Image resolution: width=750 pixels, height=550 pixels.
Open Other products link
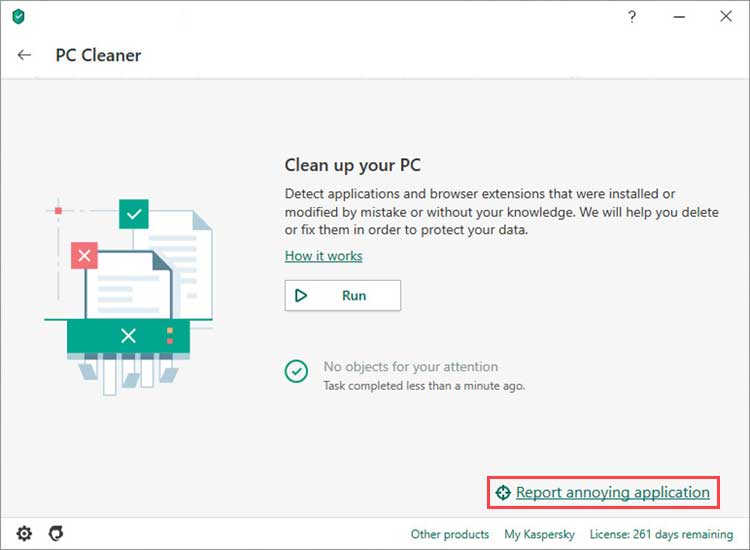click(x=450, y=534)
